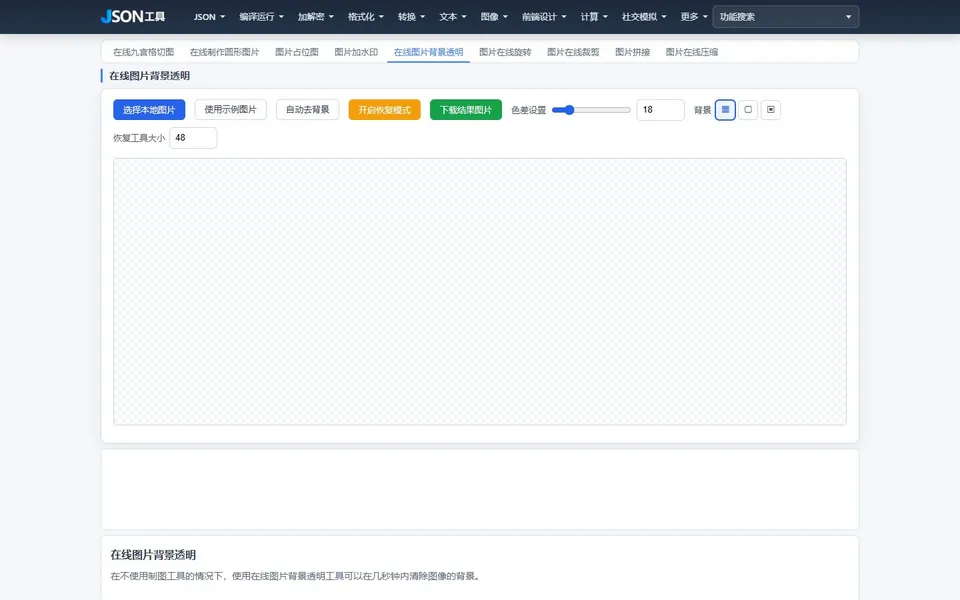Expand the 文本 menu
Screen dimensions: 960x600
[452, 17]
